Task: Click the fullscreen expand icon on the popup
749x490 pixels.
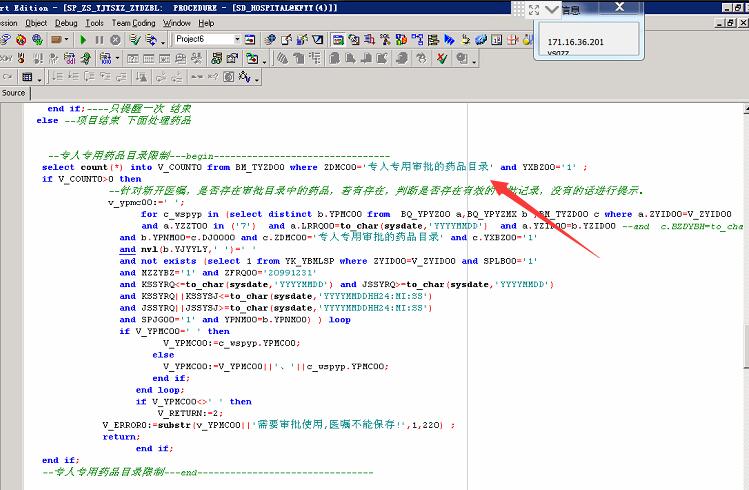Action: point(534,10)
